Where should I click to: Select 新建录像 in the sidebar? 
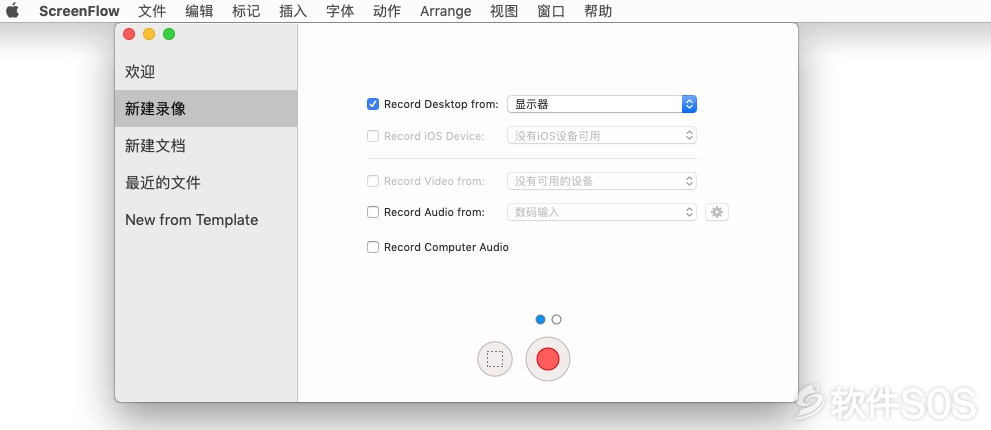[x=206, y=109]
